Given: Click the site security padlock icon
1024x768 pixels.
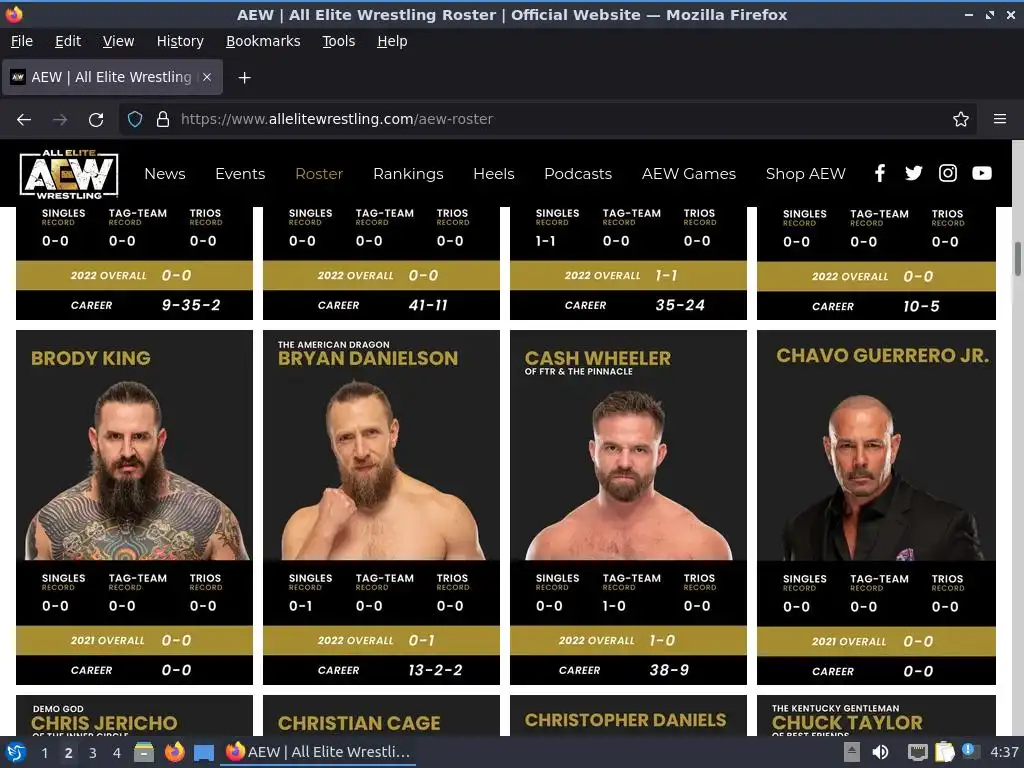Looking at the screenshot, I should click(x=163, y=119).
